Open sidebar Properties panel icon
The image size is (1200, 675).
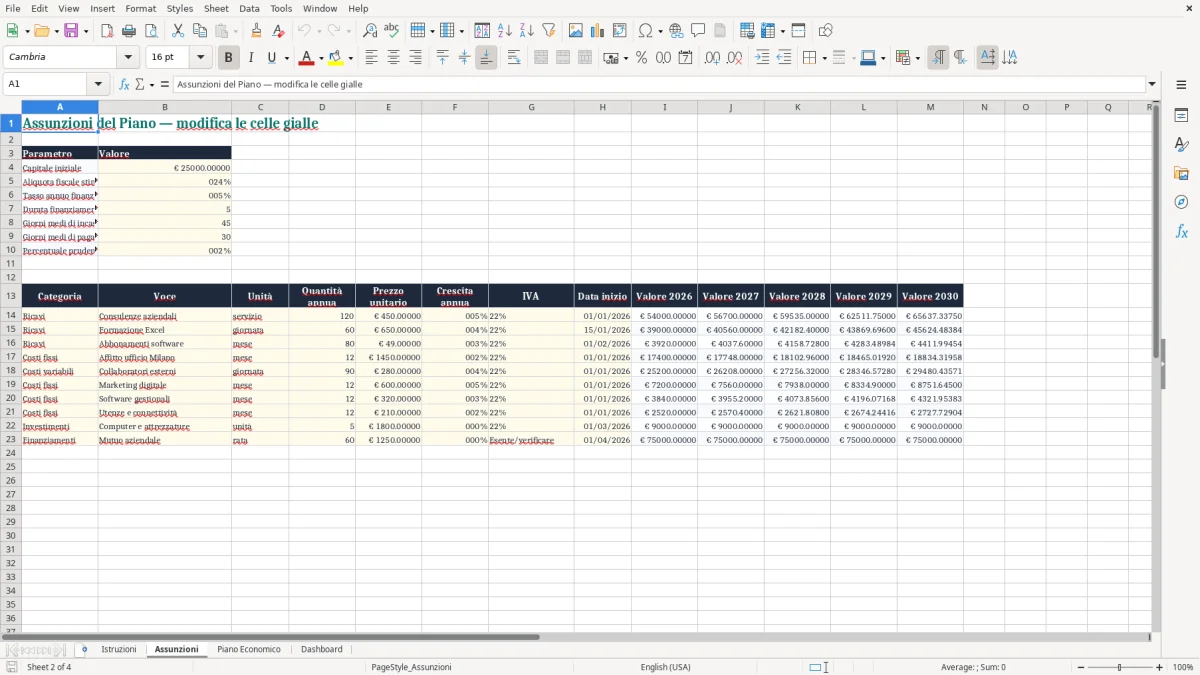coord(1181,116)
